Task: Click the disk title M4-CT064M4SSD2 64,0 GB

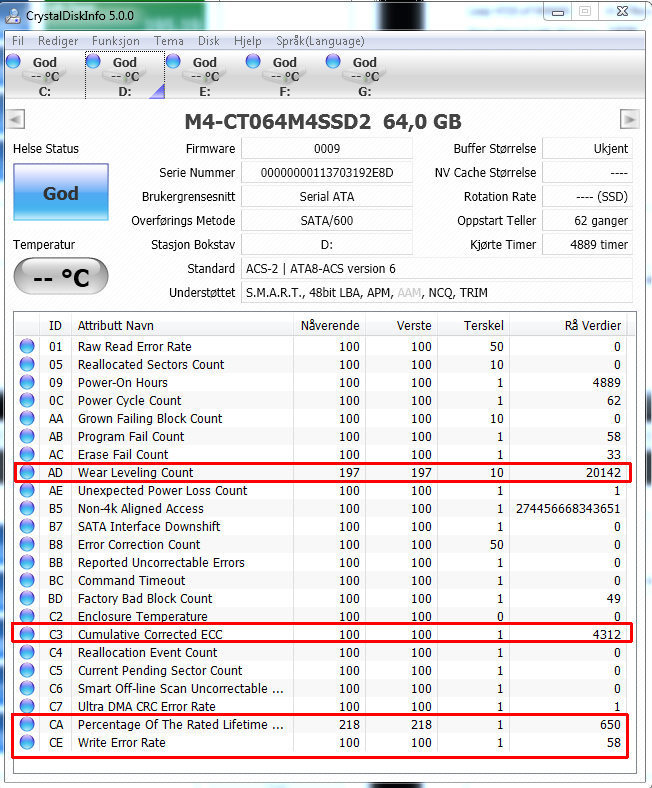Action: coord(323,121)
